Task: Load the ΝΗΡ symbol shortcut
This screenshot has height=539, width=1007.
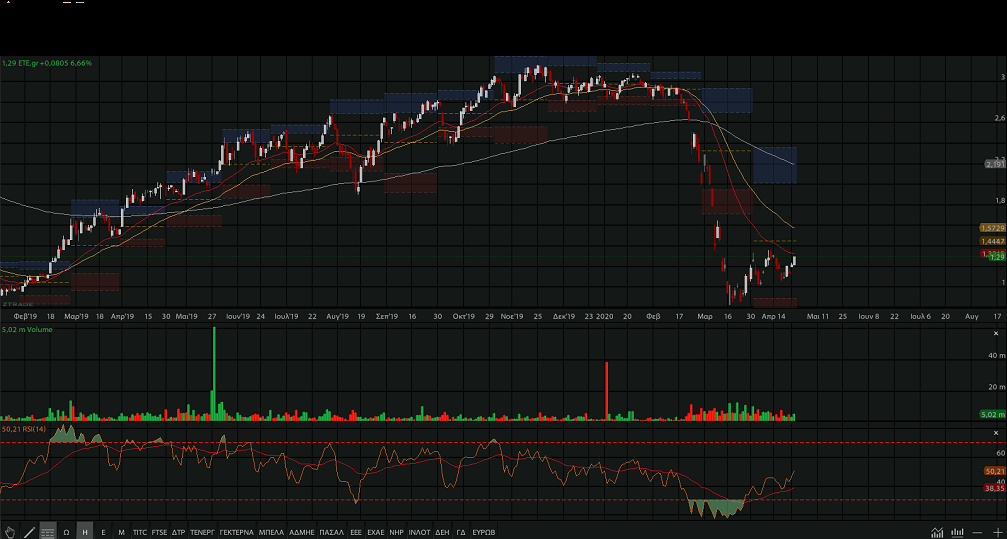Action: [x=396, y=532]
